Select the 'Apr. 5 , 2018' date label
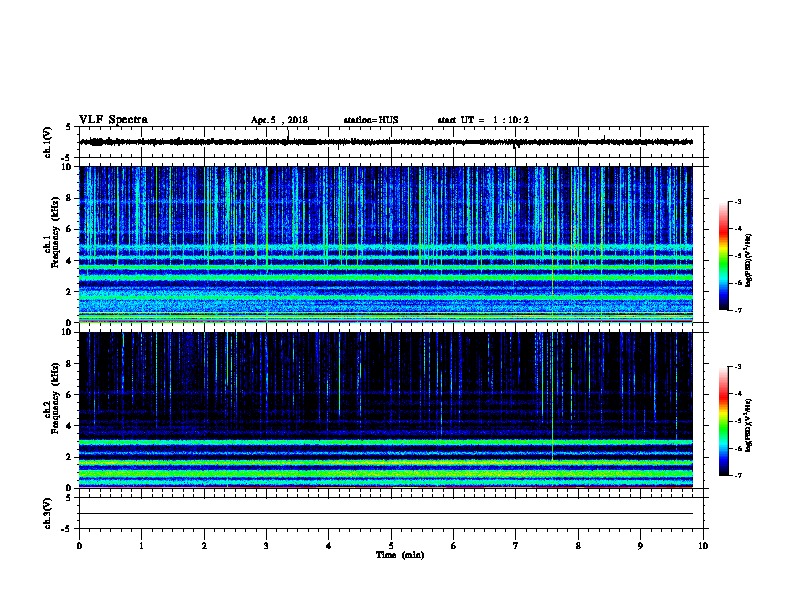 [x=279, y=120]
